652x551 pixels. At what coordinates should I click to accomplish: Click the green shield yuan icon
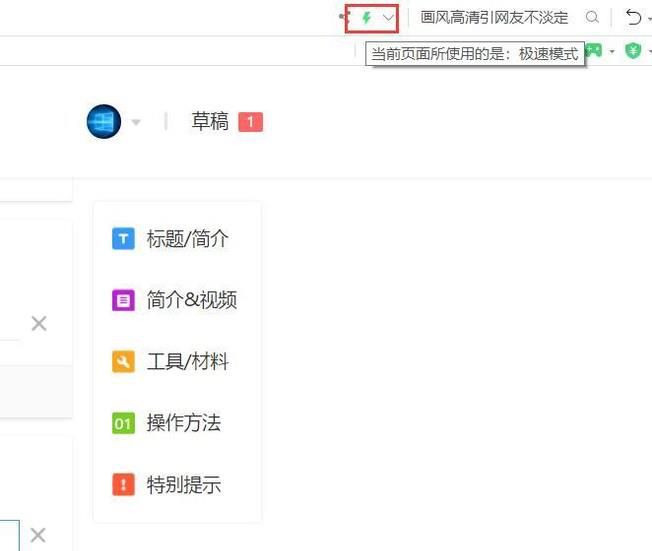[x=633, y=51]
